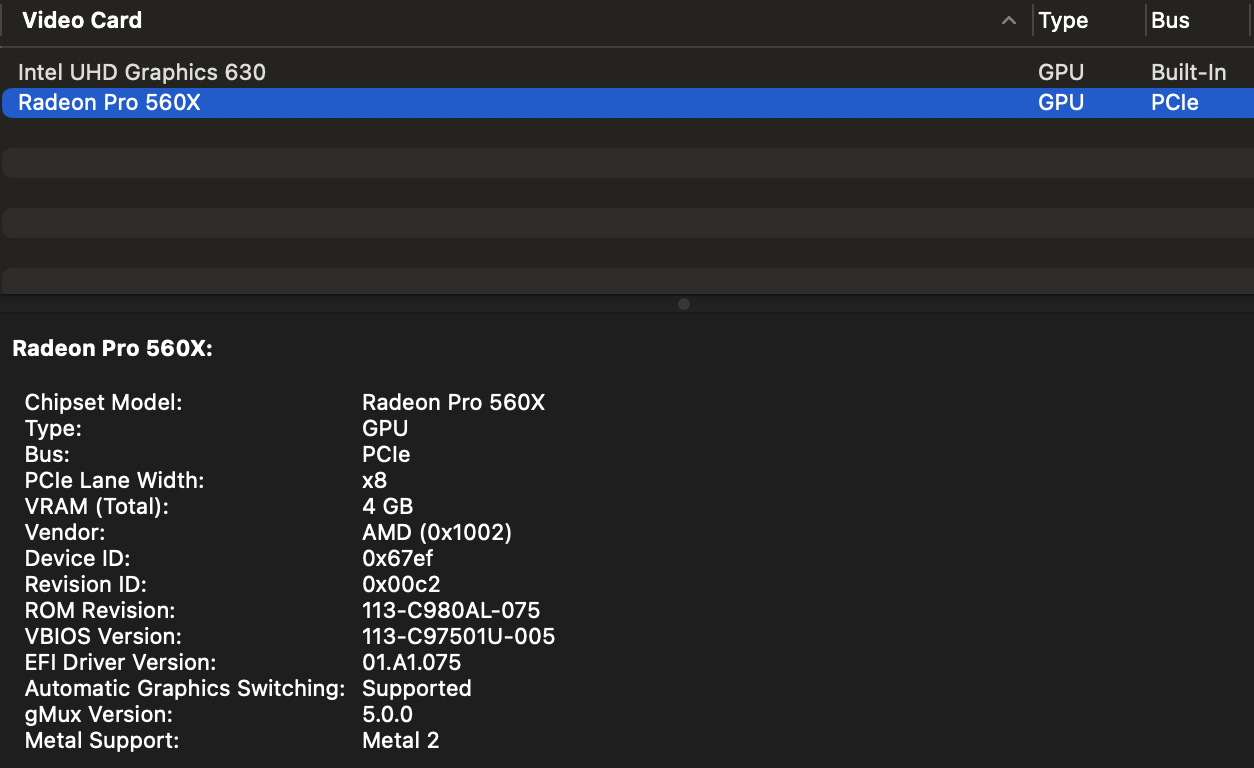
Task: Sort the list by Type column
Action: (1063, 21)
